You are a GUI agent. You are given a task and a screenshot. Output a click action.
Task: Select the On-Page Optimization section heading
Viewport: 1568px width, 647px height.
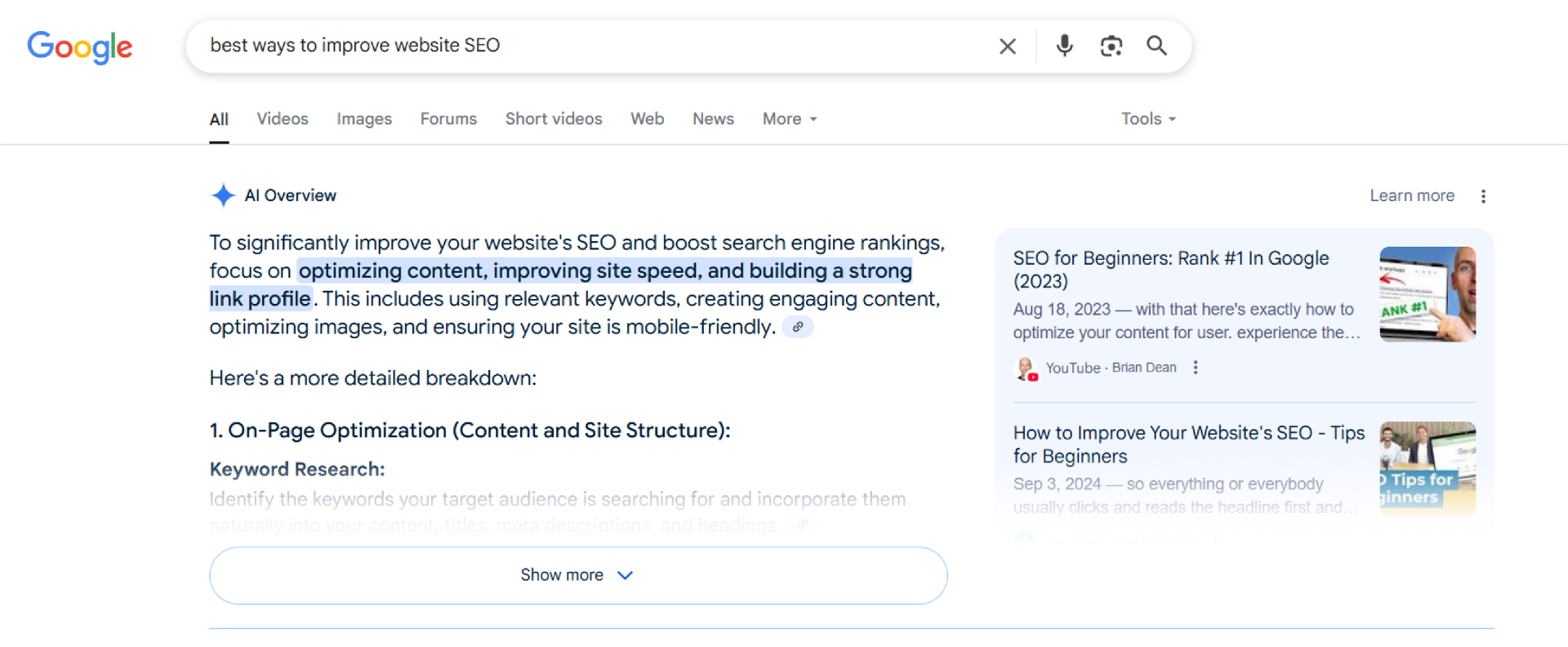pos(470,431)
